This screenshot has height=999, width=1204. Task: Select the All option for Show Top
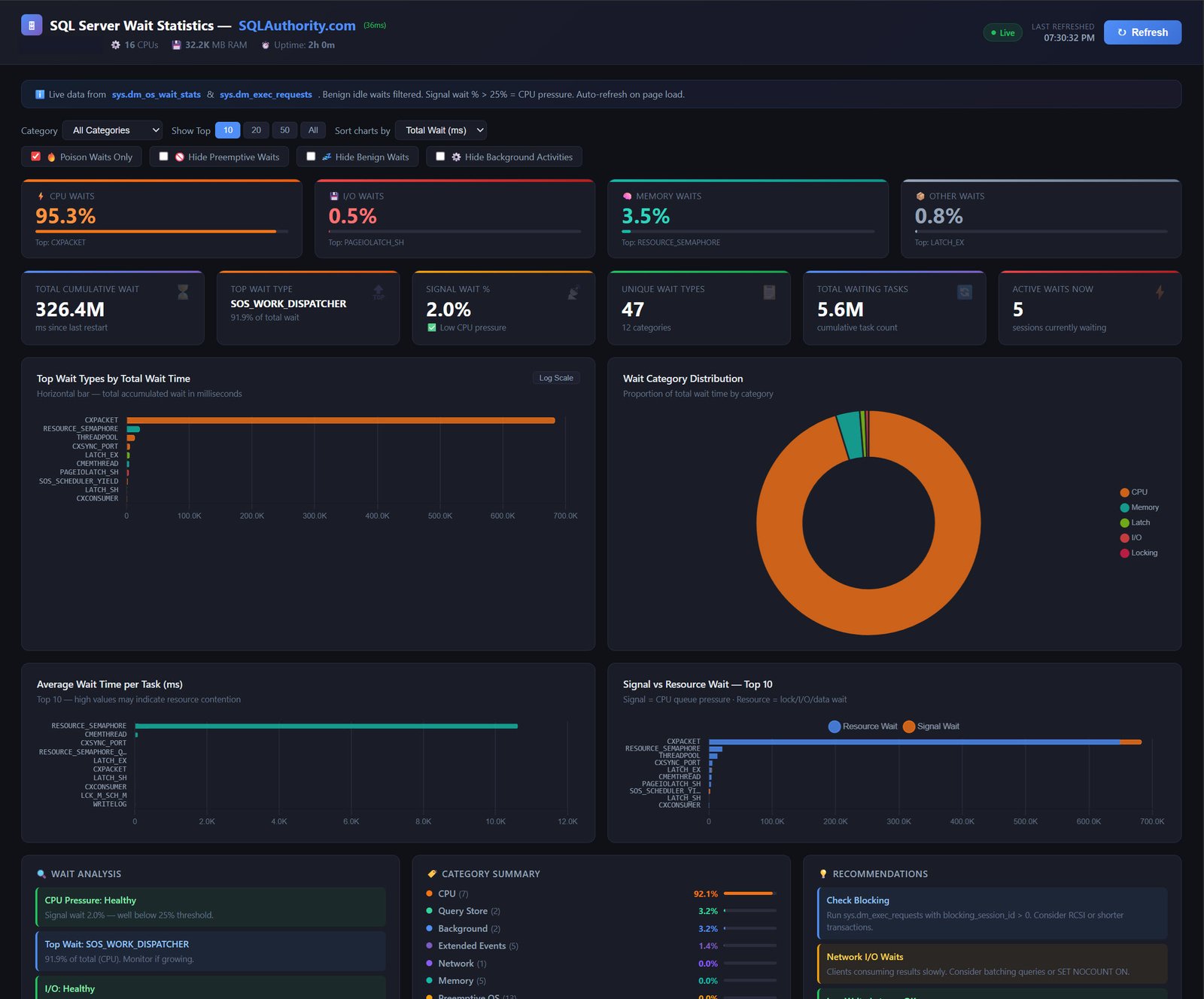point(313,130)
